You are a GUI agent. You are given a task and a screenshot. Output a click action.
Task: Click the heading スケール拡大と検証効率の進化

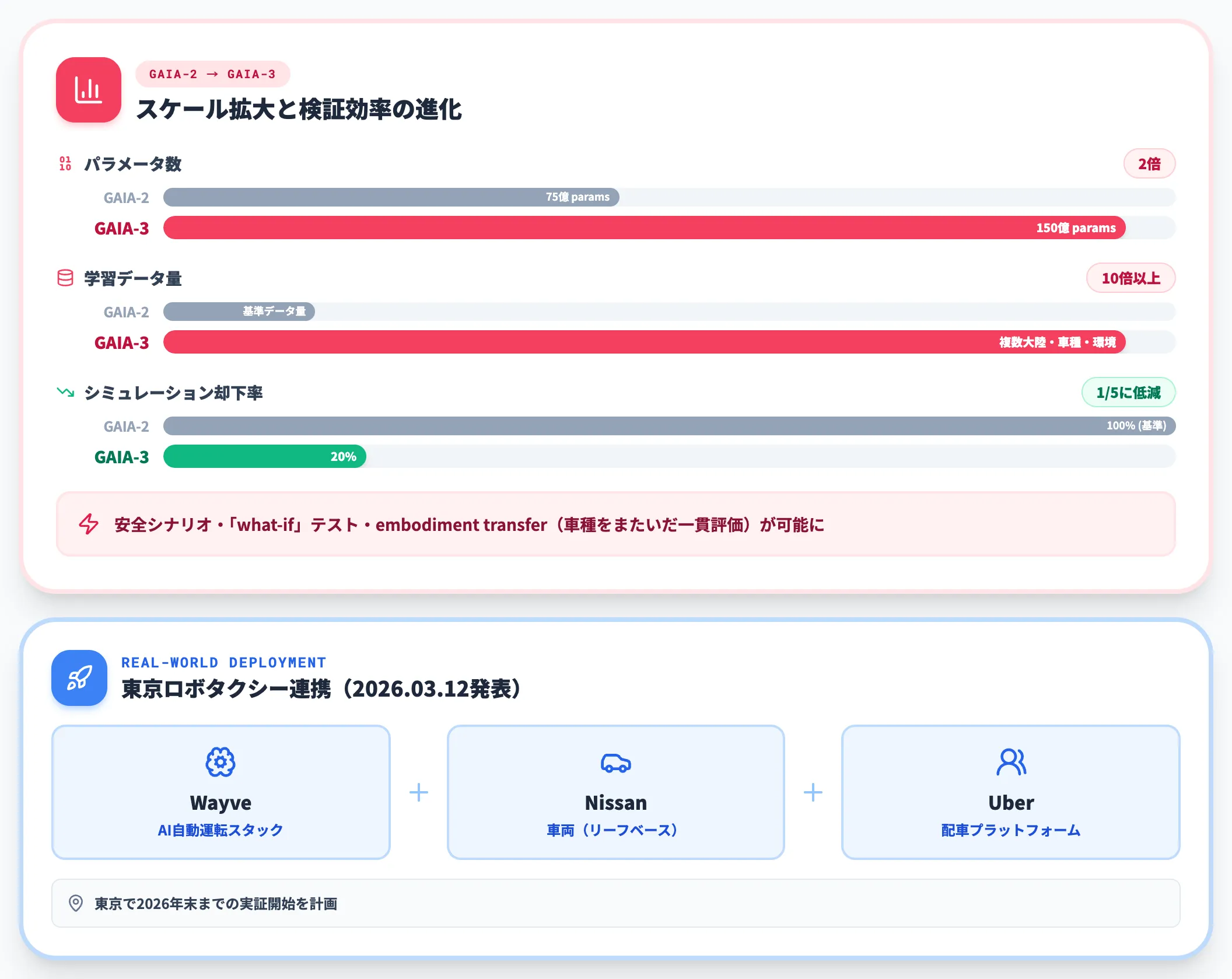coord(299,109)
